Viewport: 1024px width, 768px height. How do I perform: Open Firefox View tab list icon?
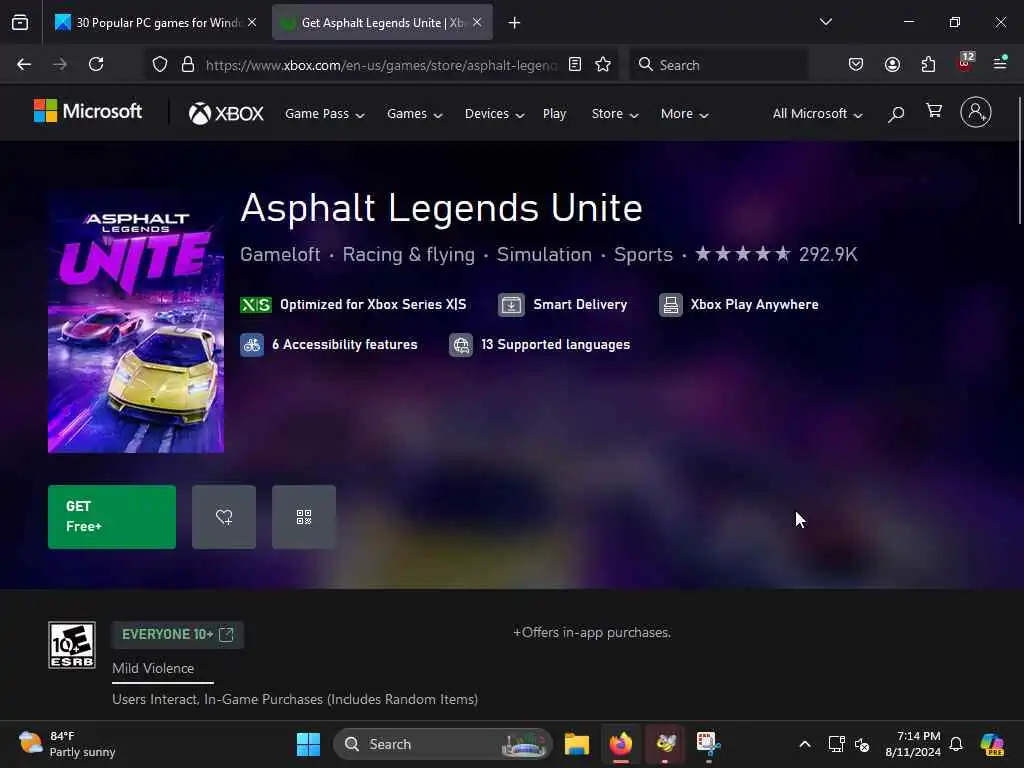pos(20,23)
